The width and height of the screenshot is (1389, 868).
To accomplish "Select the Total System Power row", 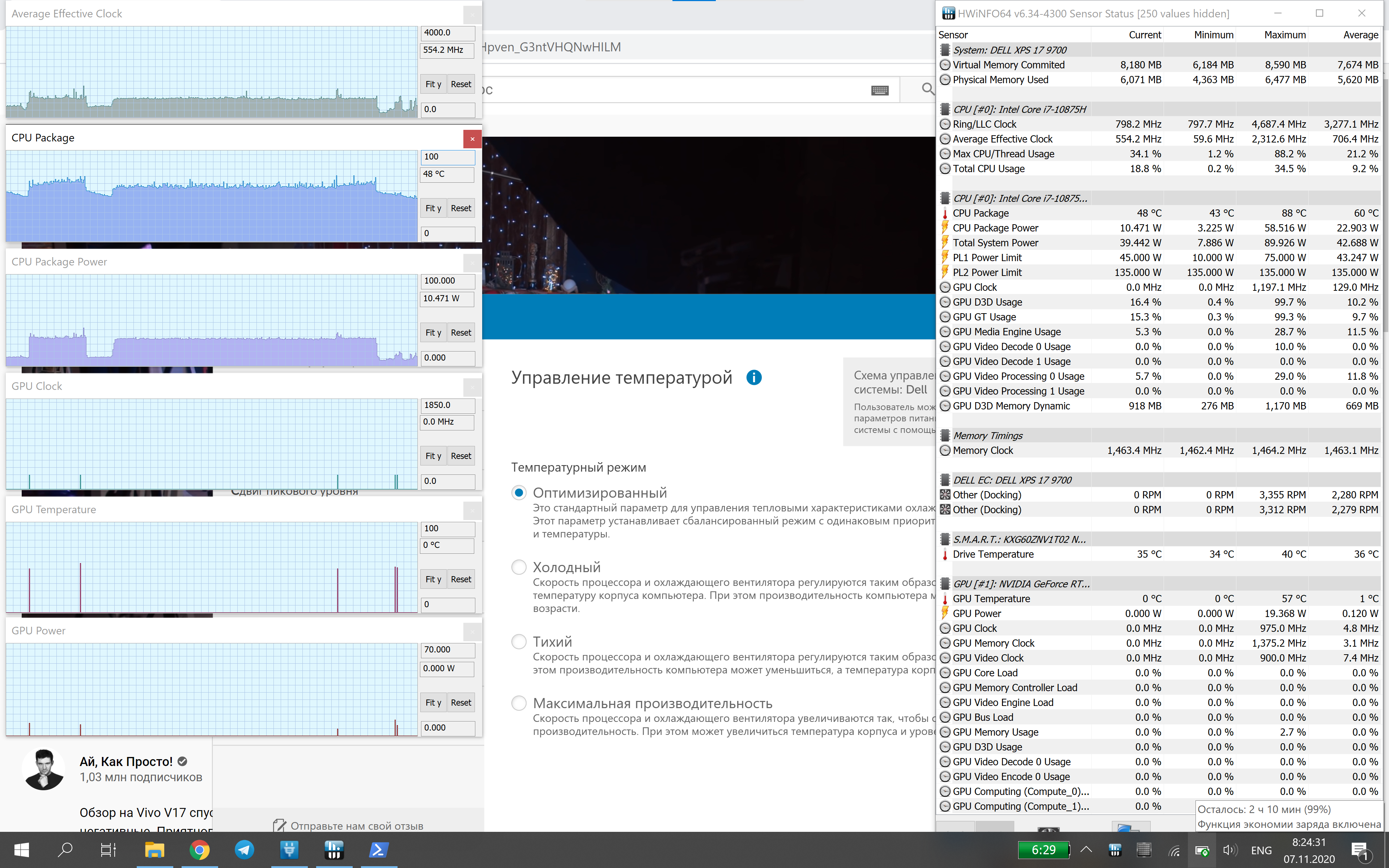I will (x=1158, y=243).
